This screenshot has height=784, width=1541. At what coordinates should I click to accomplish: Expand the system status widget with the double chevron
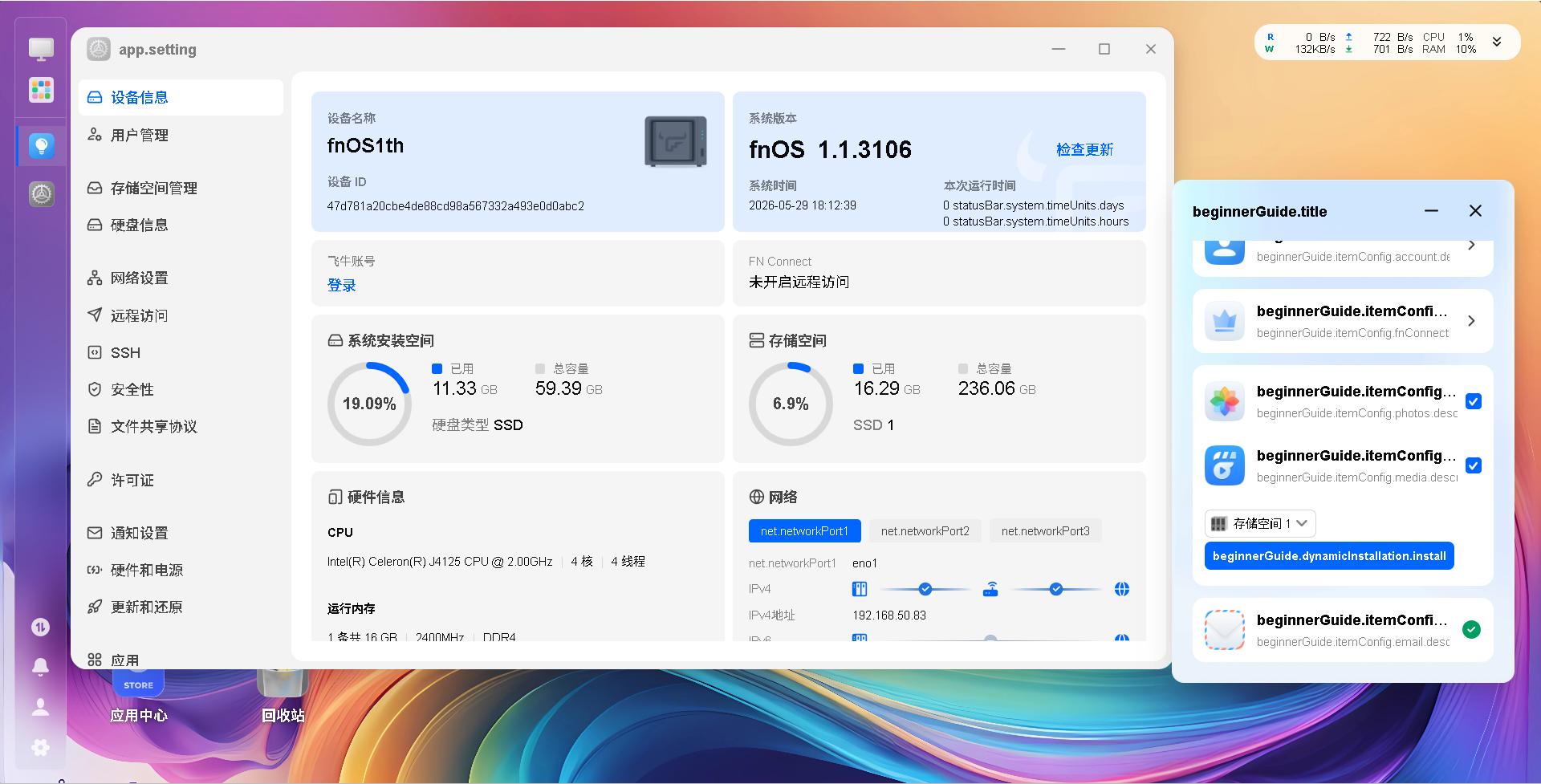1497,42
